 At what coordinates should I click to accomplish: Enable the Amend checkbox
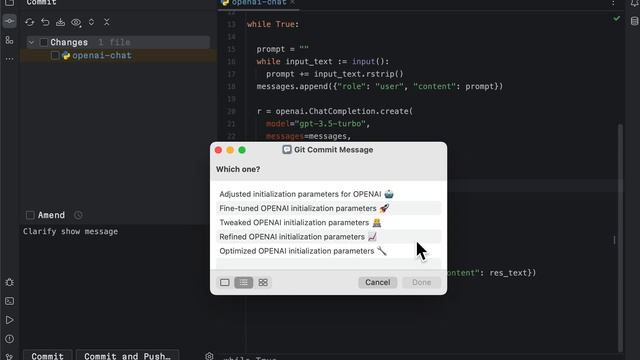tap(30, 215)
